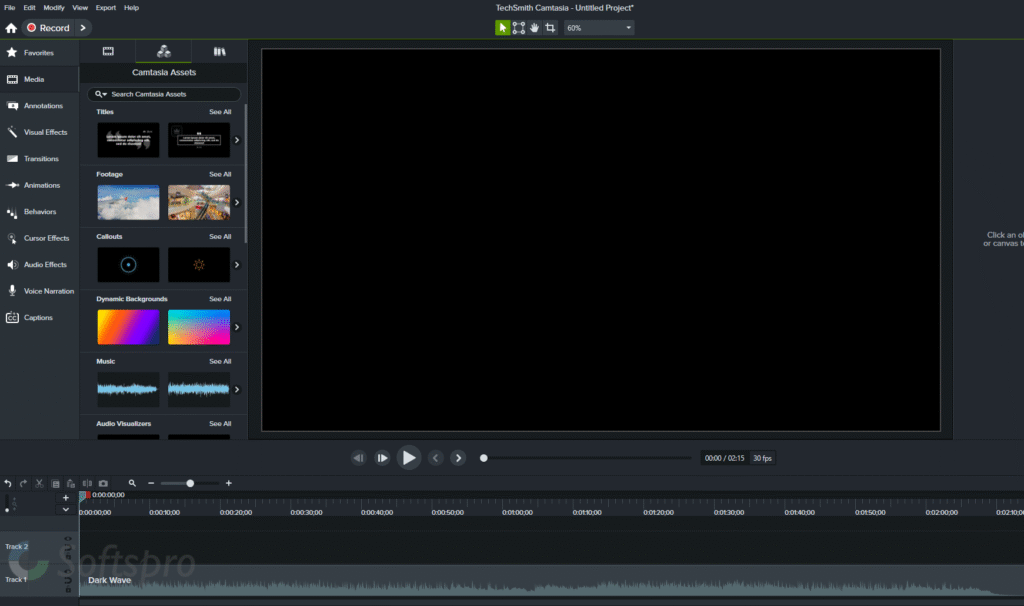Copy with the timeline copy icon
The height and width of the screenshot is (606, 1024).
pyautogui.click(x=56, y=484)
